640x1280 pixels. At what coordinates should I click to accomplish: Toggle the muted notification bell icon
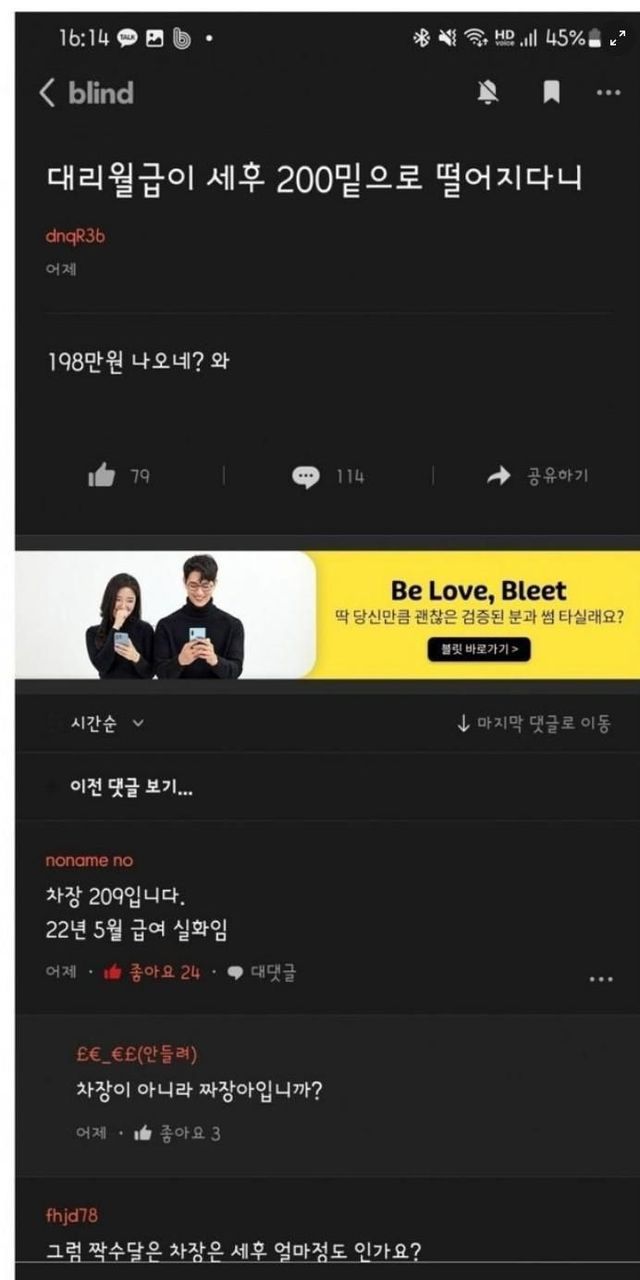tap(488, 93)
